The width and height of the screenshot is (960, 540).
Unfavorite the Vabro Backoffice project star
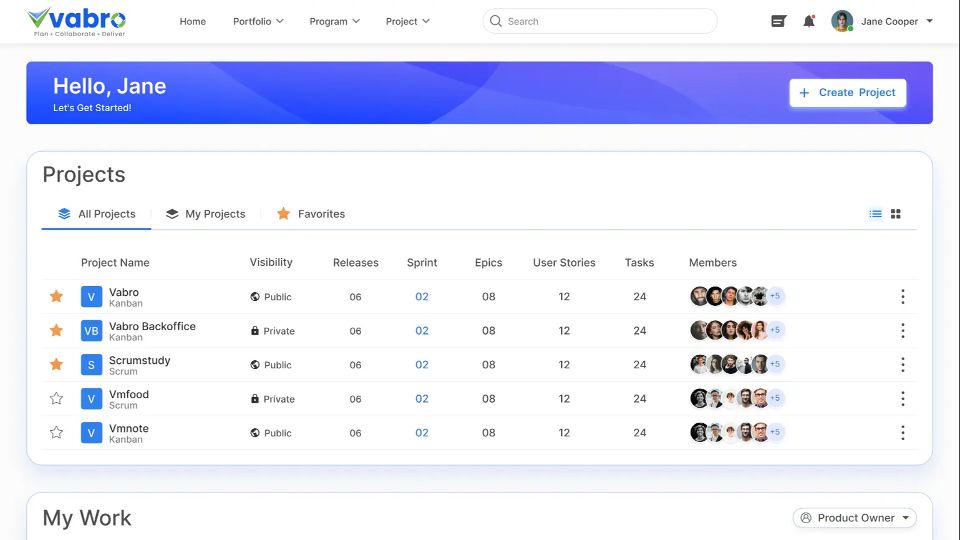coord(57,331)
